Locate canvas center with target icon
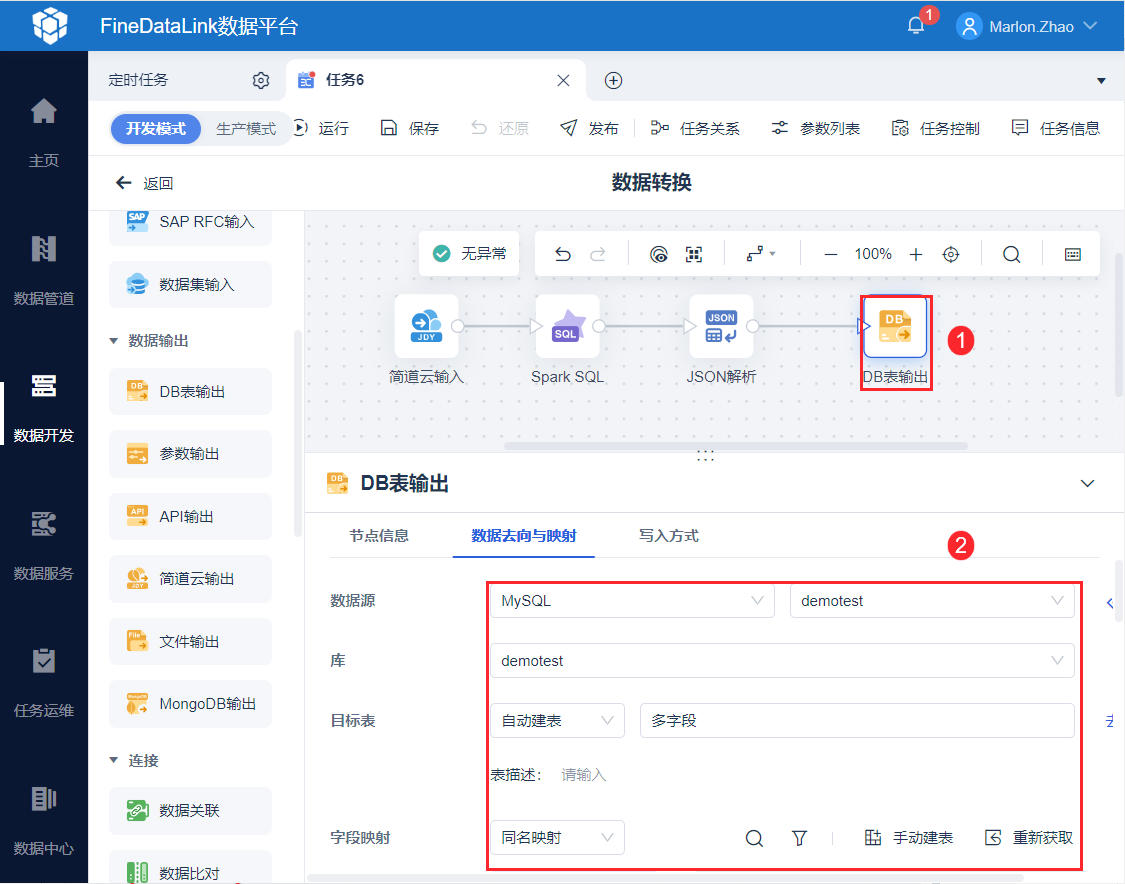Viewport: 1125px width, 884px height. pyautogui.click(x=951, y=254)
